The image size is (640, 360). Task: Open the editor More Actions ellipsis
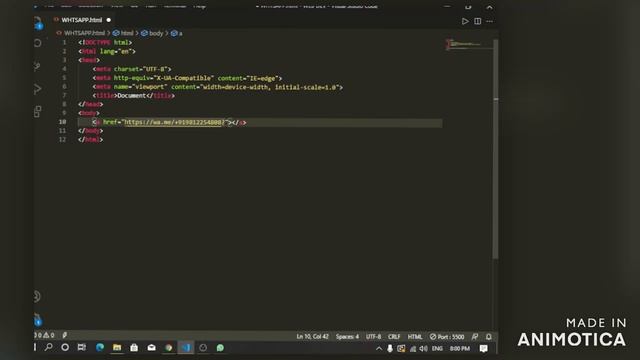[489, 21]
